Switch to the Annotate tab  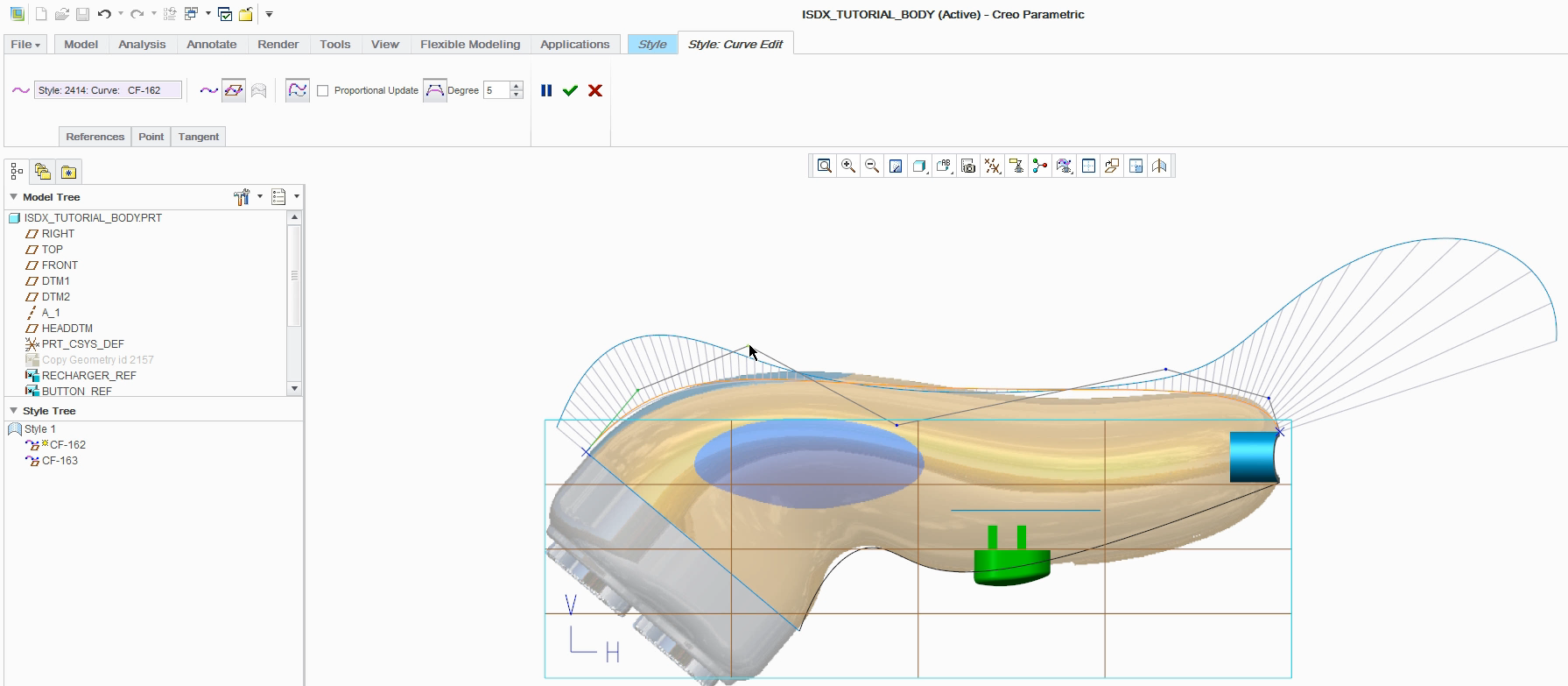[212, 44]
